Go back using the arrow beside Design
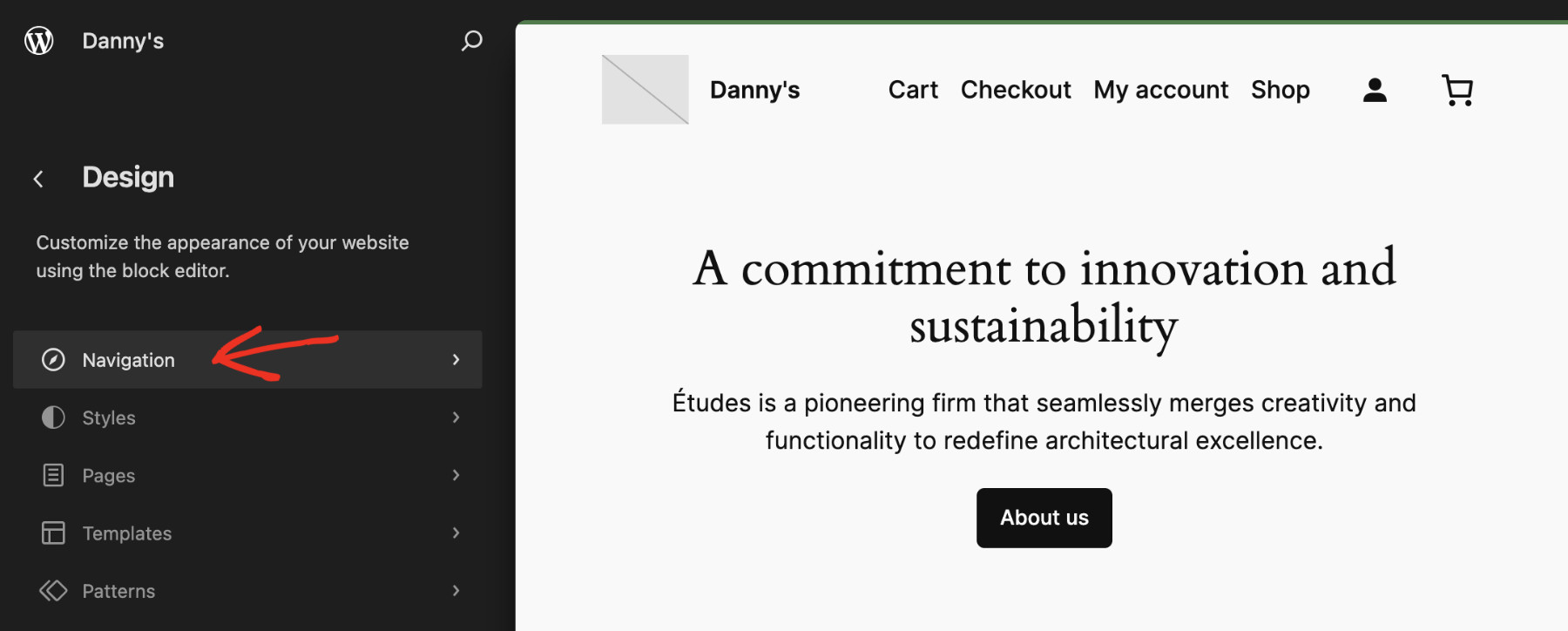The height and width of the screenshot is (631, 1568). (x=38, y=179)
